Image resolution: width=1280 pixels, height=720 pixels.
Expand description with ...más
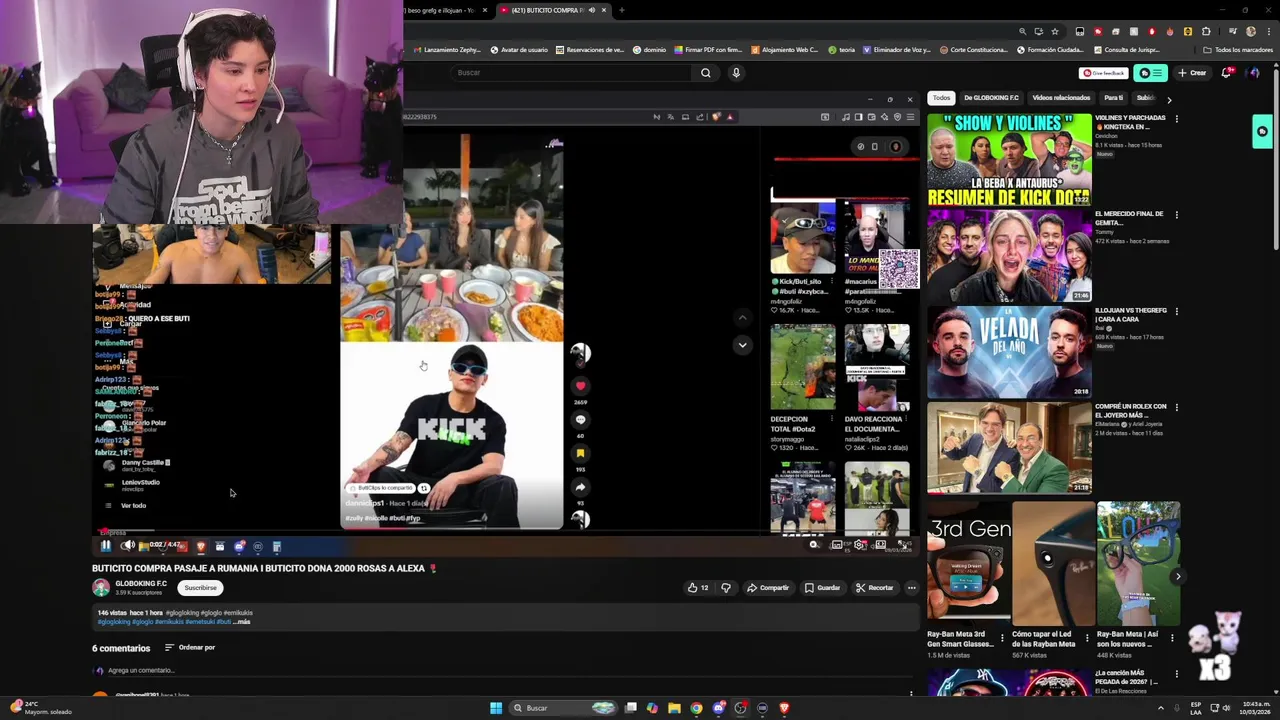click(242, 622)
